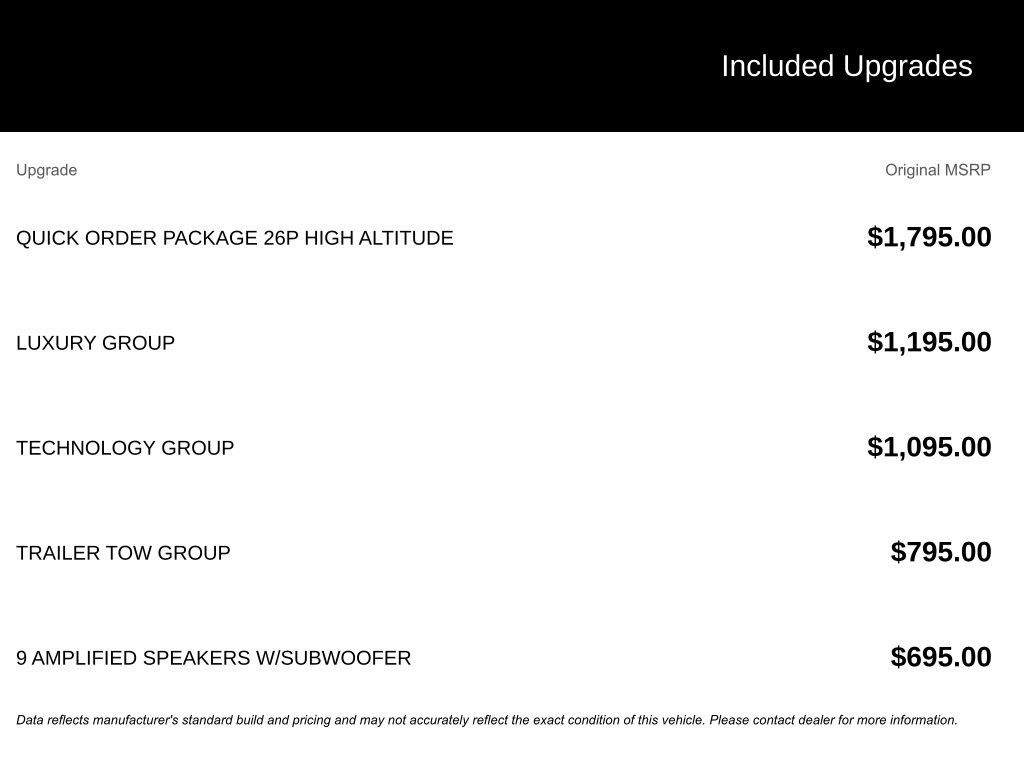The width and height of the screenshot is (1024, 768).
Task: Click the Included Upgrades heading
Action: pyautogui.click(x=846, y=66)
